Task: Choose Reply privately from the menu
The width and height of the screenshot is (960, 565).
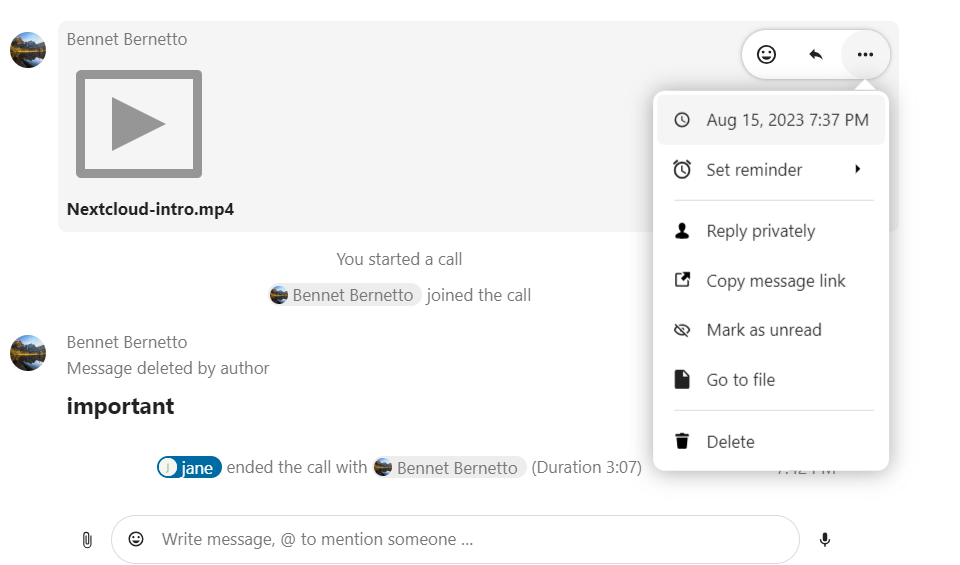Action: [x=760, y=231]
